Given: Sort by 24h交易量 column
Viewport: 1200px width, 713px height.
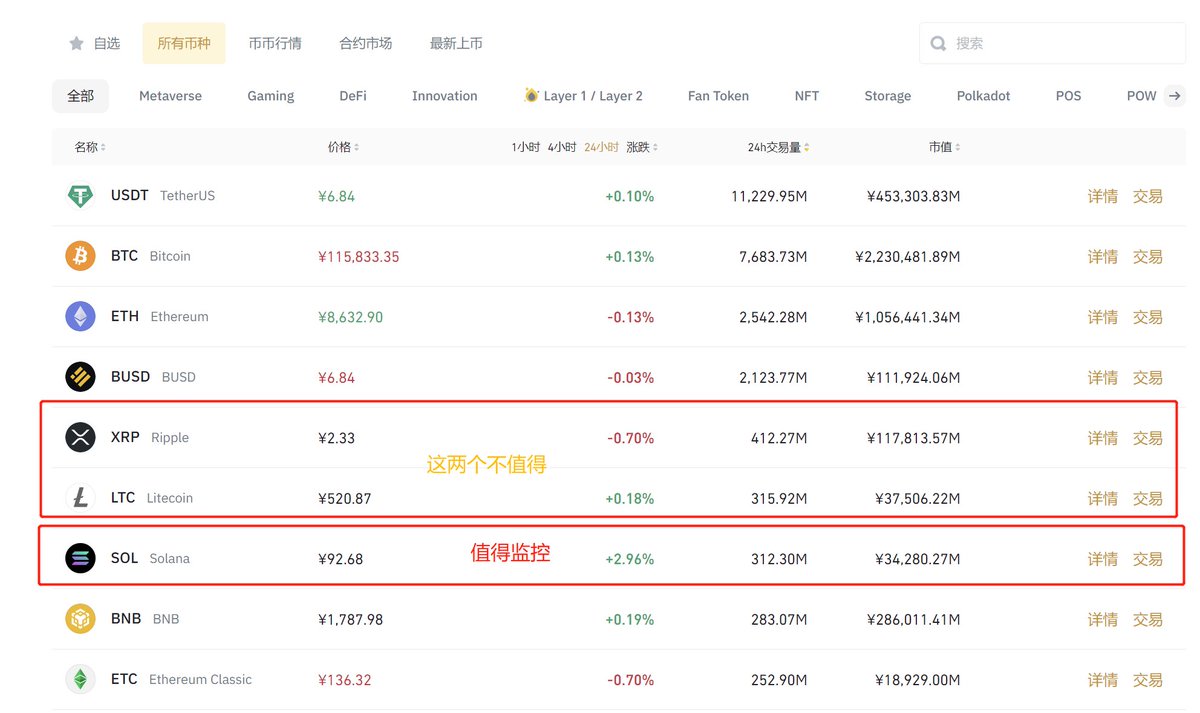Looking at the screenshot, I should (x=779, y=147).
